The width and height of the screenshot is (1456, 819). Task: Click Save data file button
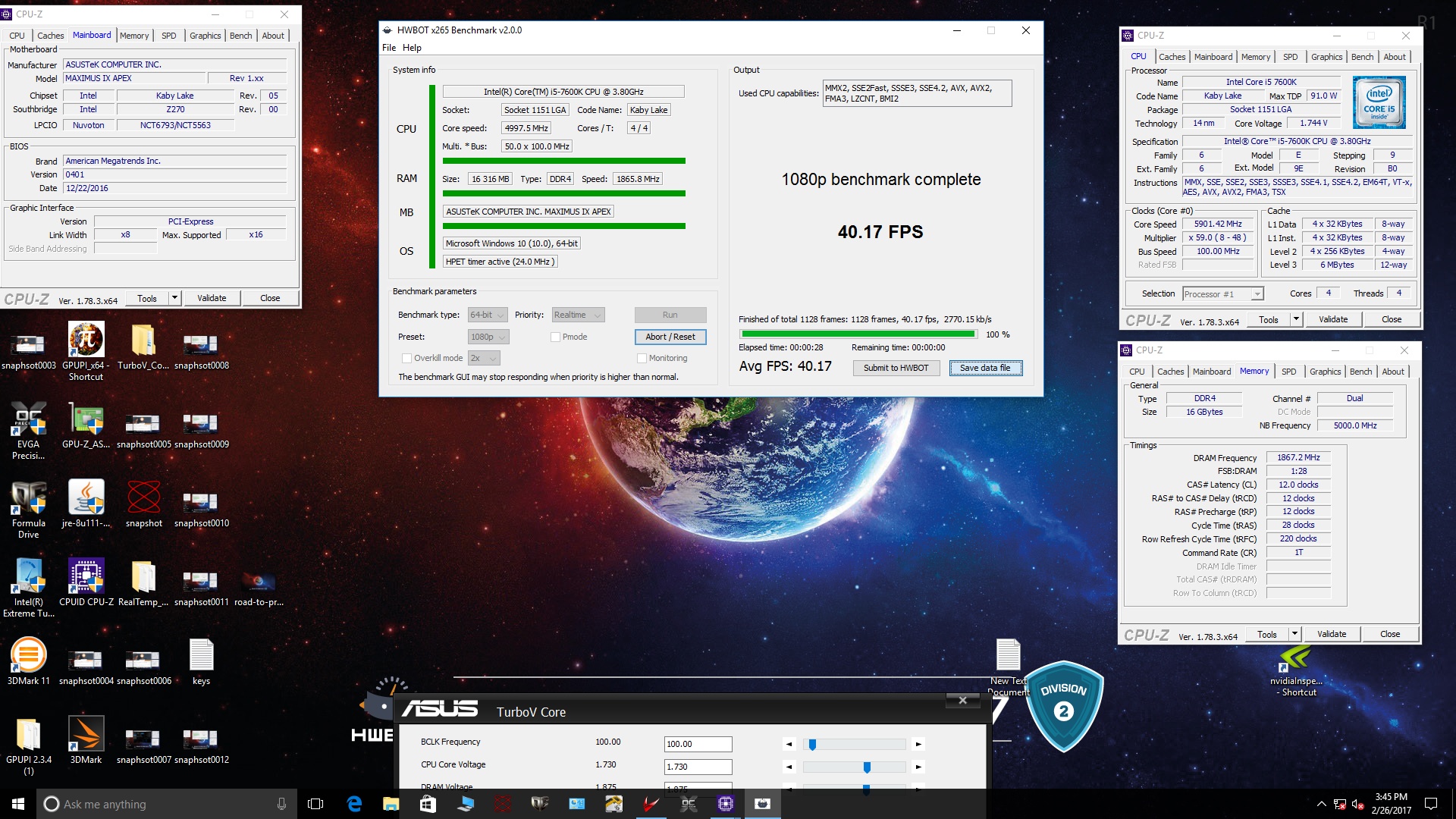click(x=985, y=368)
